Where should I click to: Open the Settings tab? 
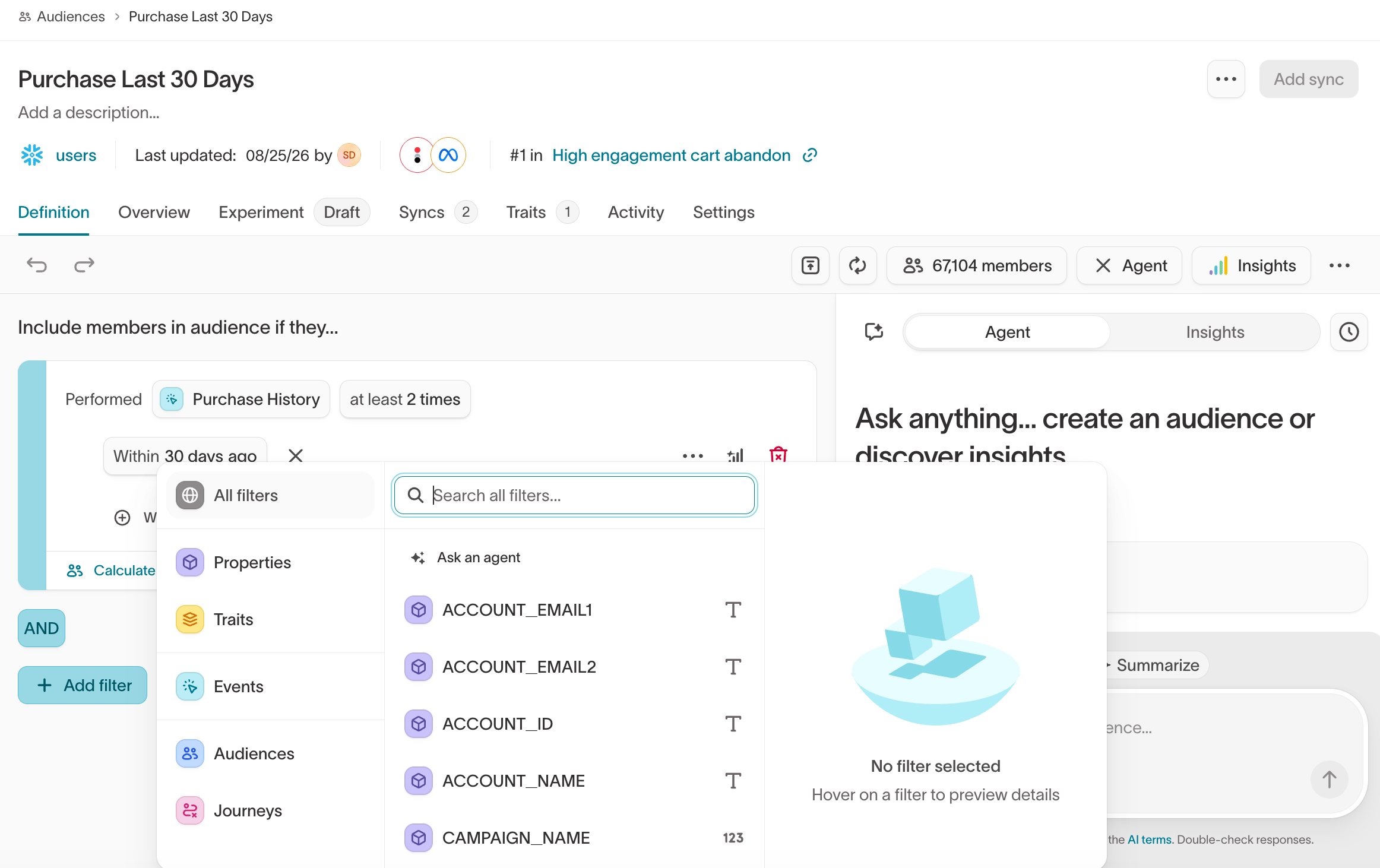tap(724, 212)
